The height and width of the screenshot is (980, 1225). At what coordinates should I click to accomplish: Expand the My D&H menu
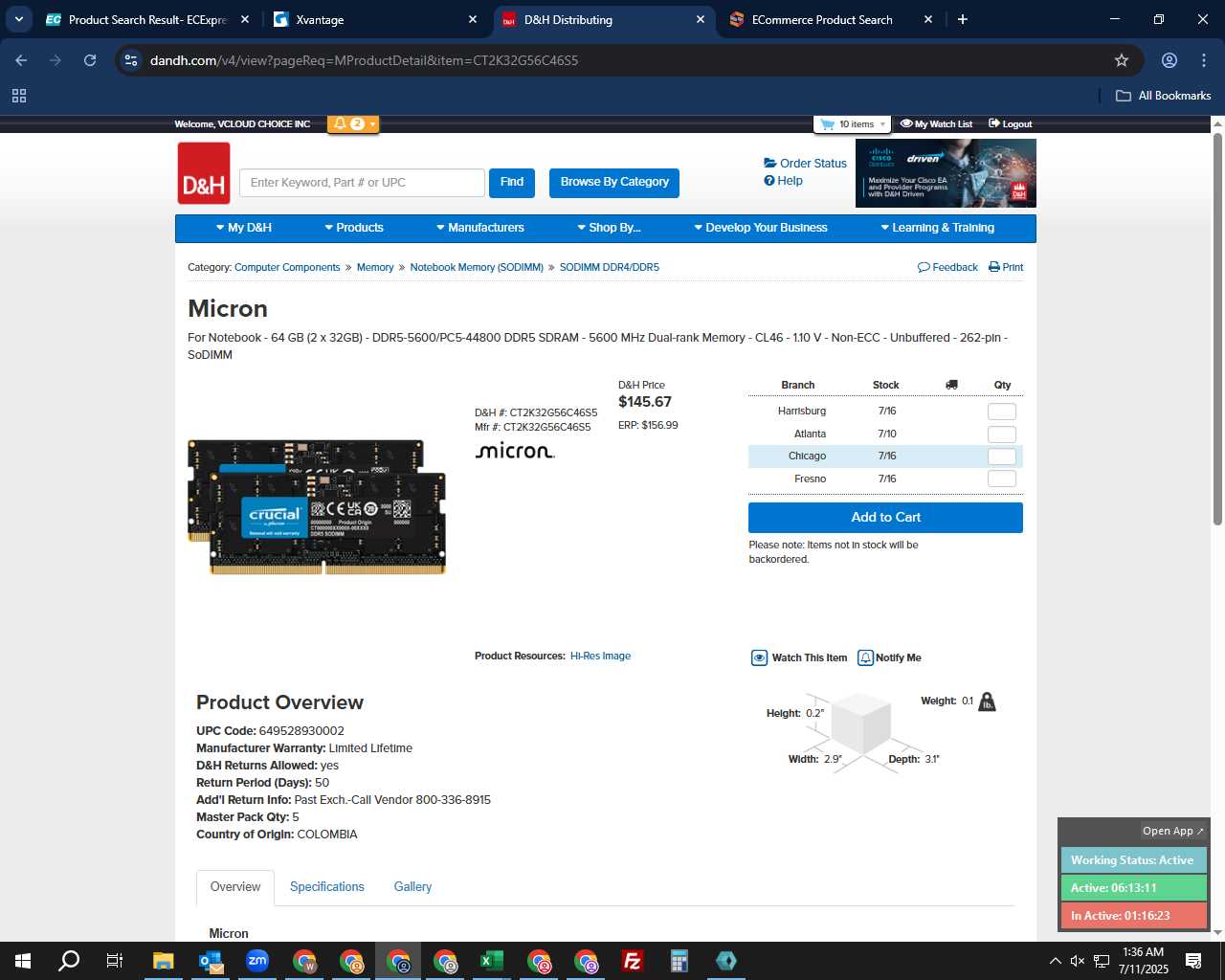[244, 228]
